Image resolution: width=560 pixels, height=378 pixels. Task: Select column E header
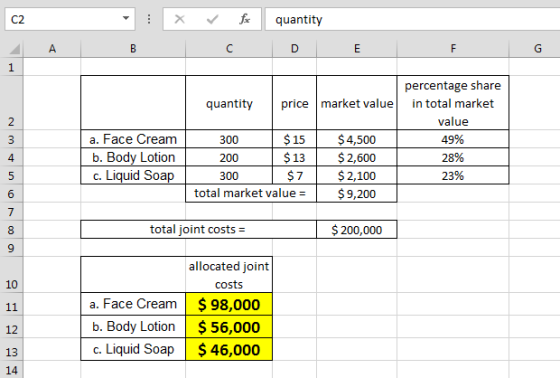[357, 49]
